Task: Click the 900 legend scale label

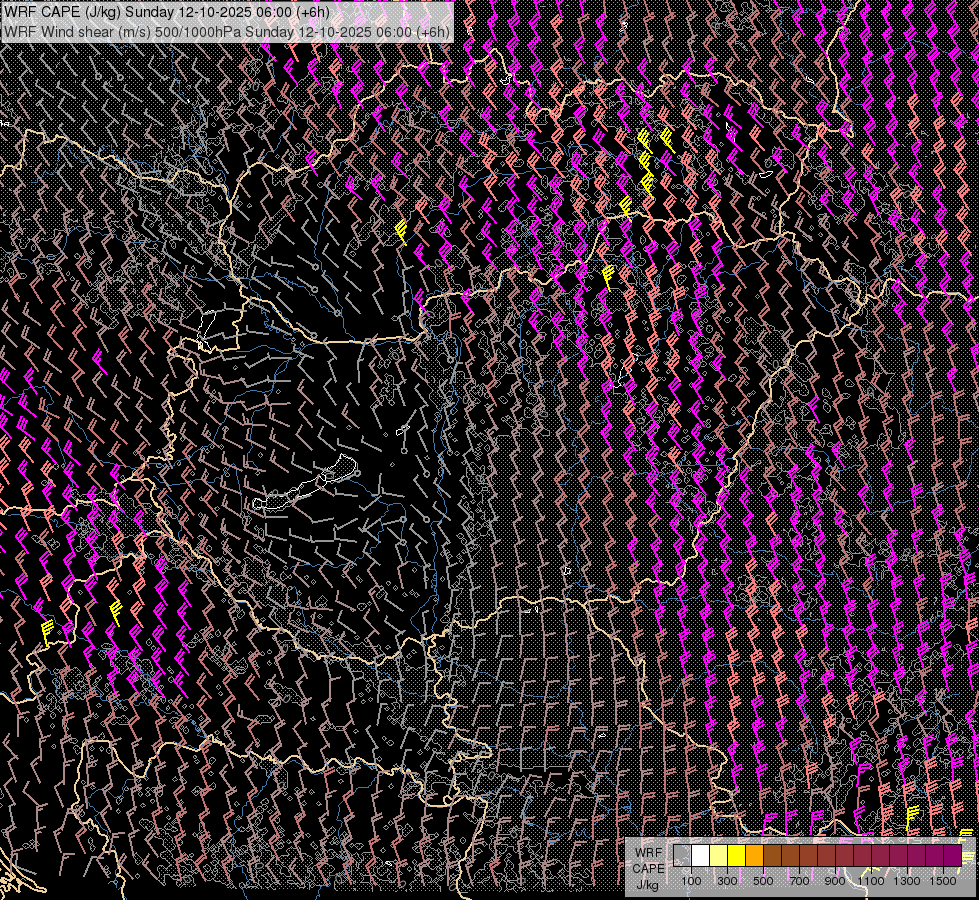Action: (x=835, y=881)
